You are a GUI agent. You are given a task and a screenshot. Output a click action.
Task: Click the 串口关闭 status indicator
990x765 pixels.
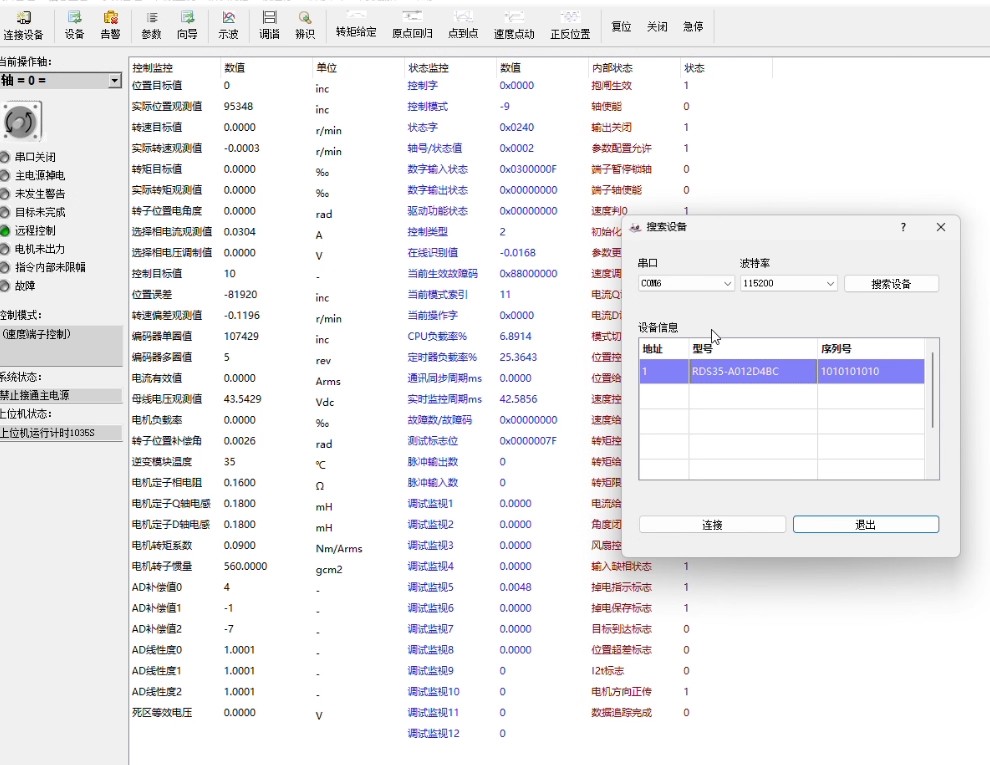(29, 157)
